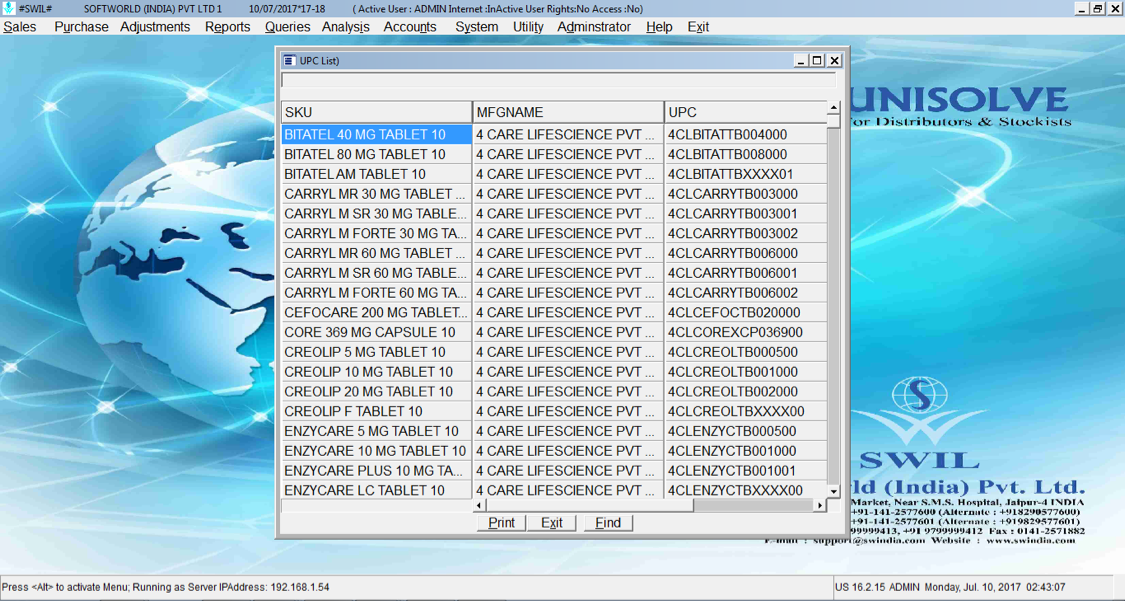Click the horizontal scrollbar thumb
This screenshot has width=1125, height=601.
[590, 506]
